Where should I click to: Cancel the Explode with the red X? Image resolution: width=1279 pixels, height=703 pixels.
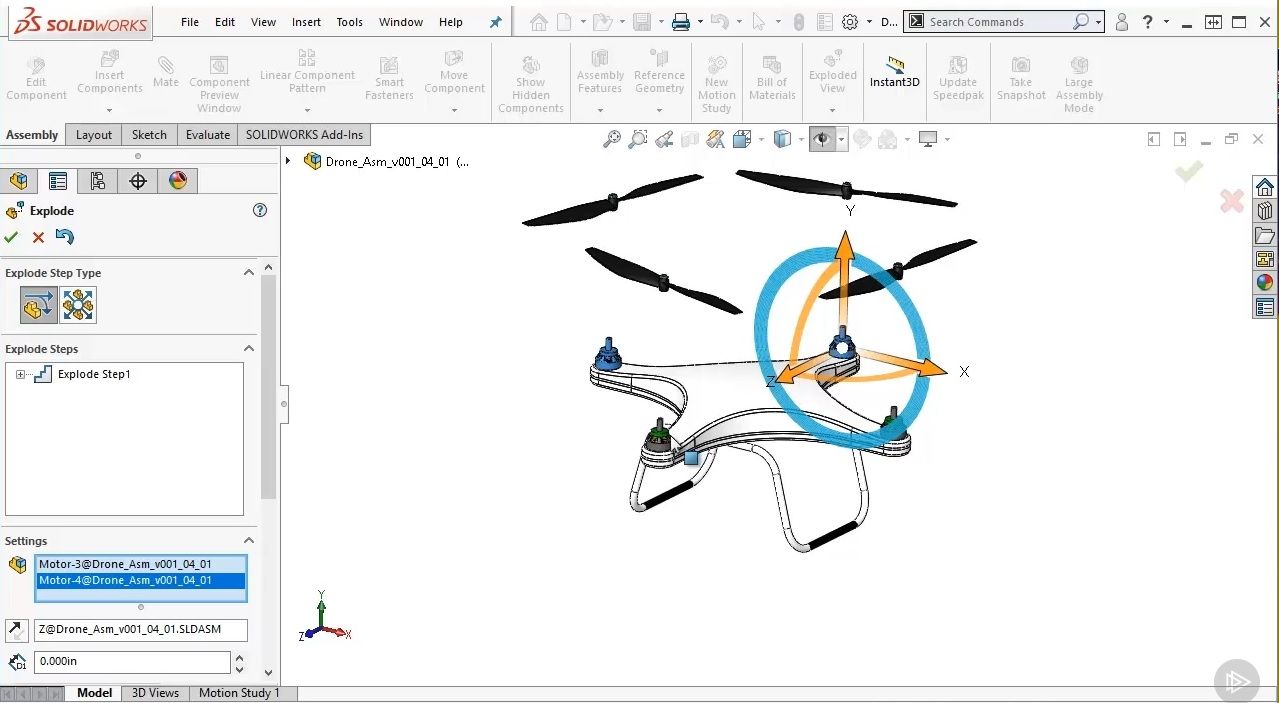(x=38, y=237)
